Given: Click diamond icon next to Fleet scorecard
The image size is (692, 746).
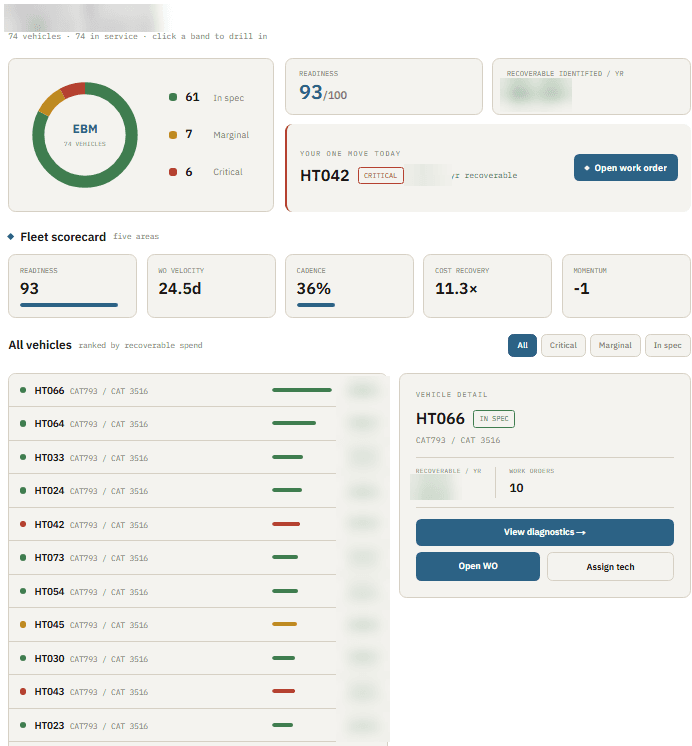Looking at the screenshot, I should click(x=11, y=236).
